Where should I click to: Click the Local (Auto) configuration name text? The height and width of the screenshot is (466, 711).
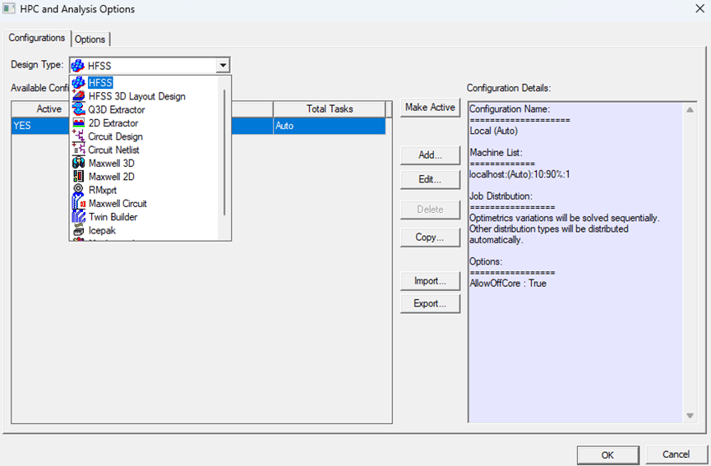tap(493, 131)
